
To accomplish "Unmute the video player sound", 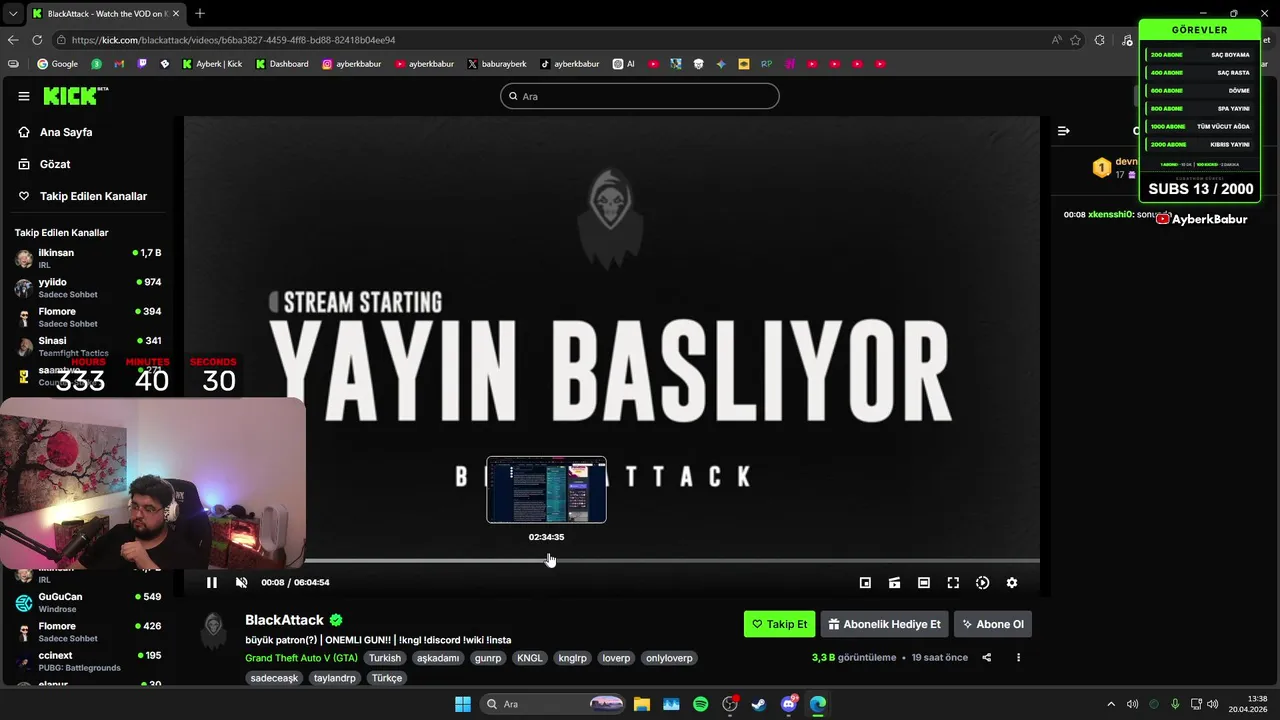I will point(241,583).
